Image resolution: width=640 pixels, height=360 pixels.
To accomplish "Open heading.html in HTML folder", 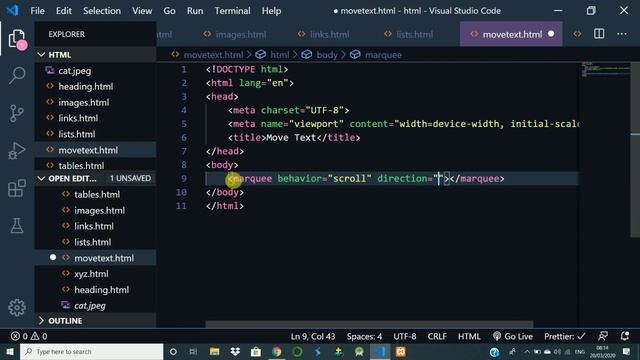I will (x=86, y=87).
